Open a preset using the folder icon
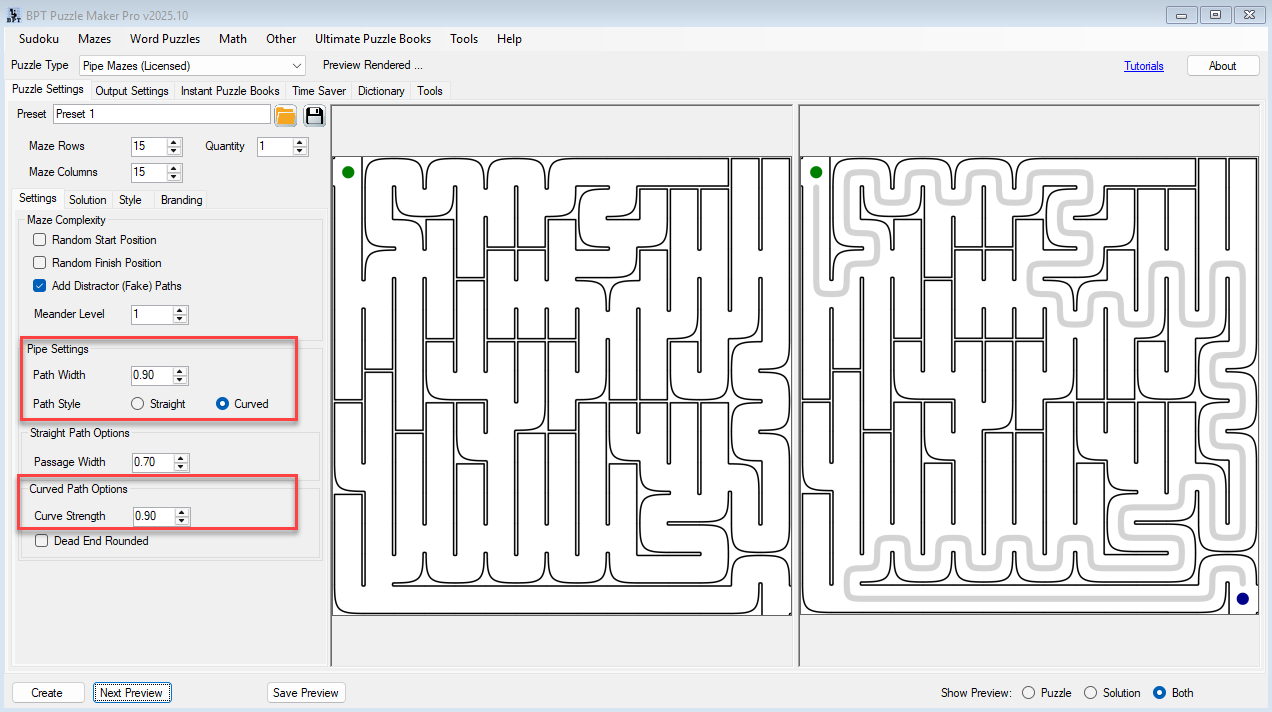Image resolution: width=1272 pixels, height=712 pixels. point(285,114)
